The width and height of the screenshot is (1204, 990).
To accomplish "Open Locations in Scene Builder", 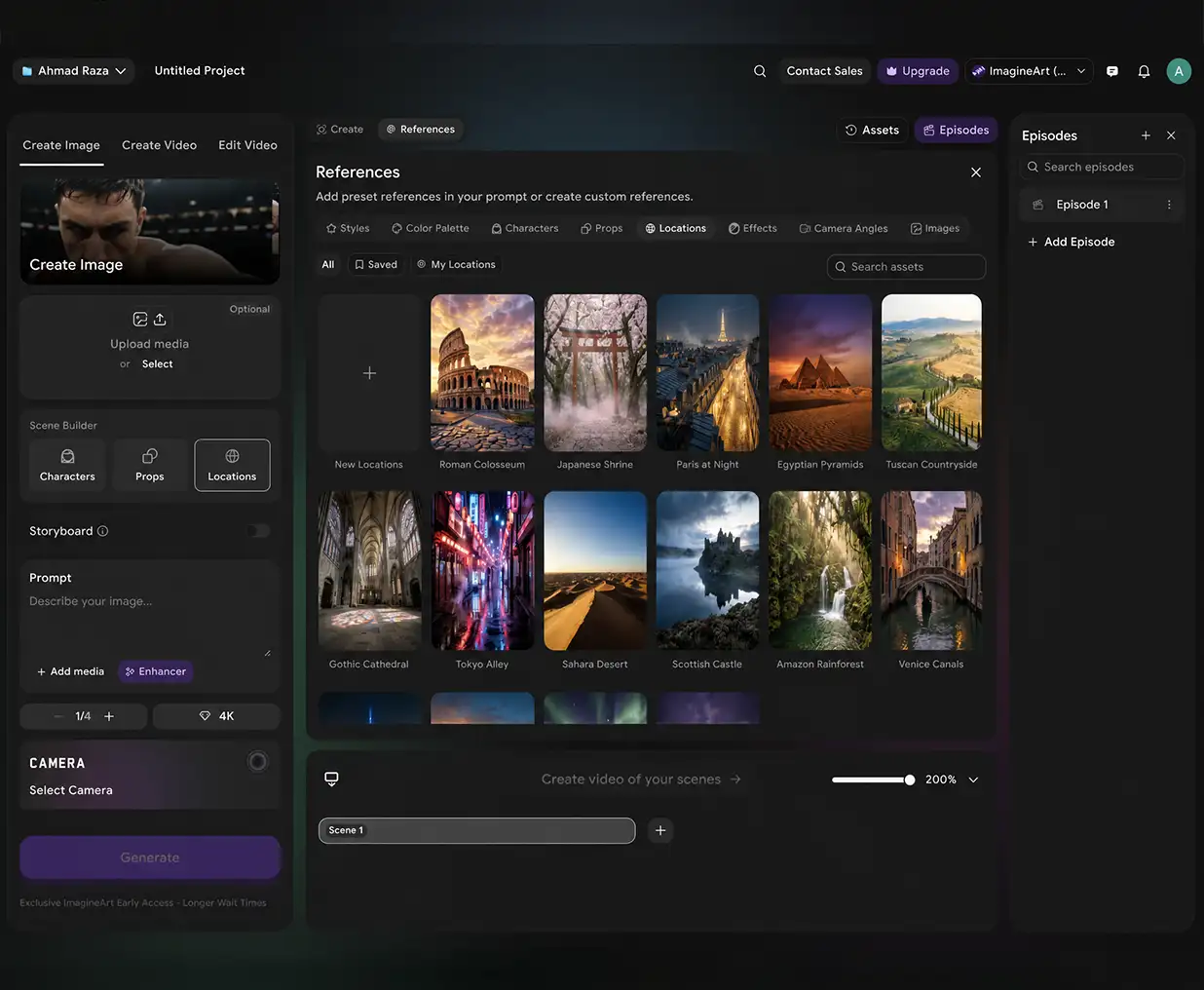I will pyautogui.click(x=232, y=466).
